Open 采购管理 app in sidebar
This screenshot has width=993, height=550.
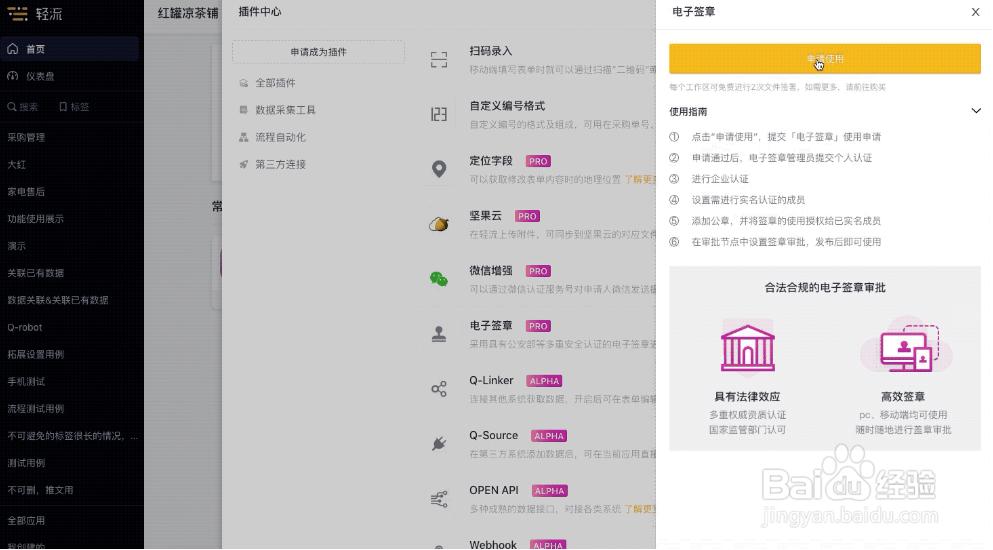[26, 138]
